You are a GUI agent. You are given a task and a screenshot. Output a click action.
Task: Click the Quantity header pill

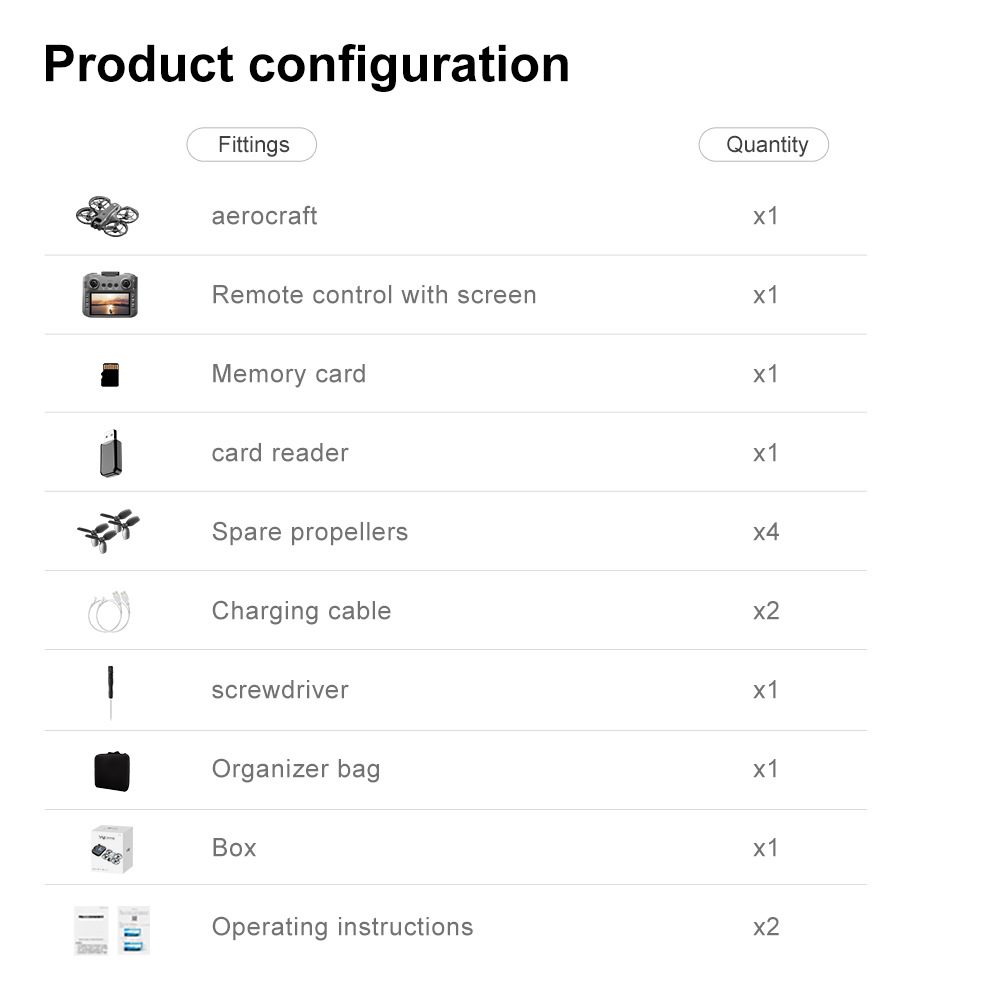pyautogui.click(x=764, y=145)
